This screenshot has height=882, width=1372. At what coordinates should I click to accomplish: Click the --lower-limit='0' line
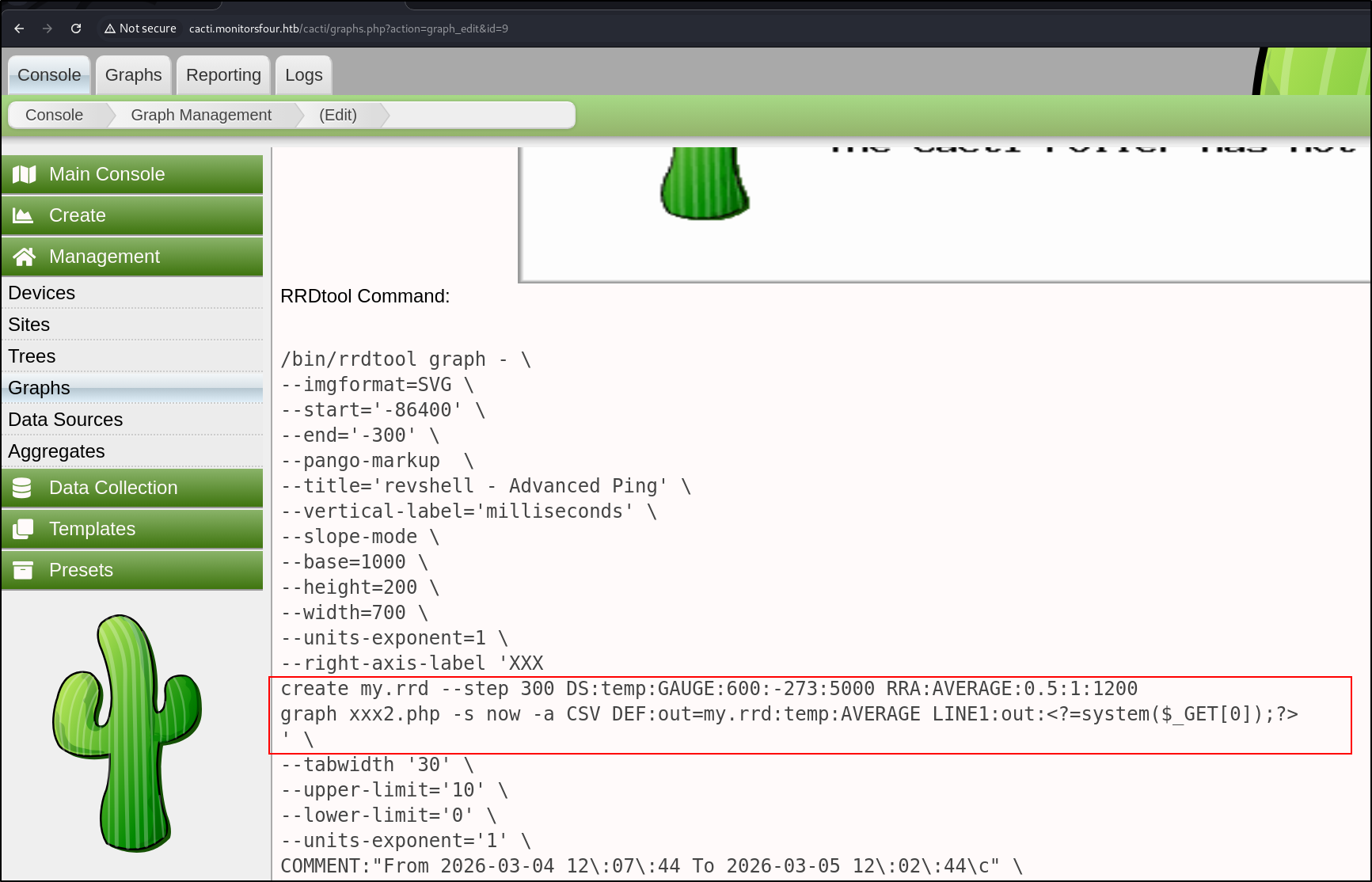tap(389, 815)
